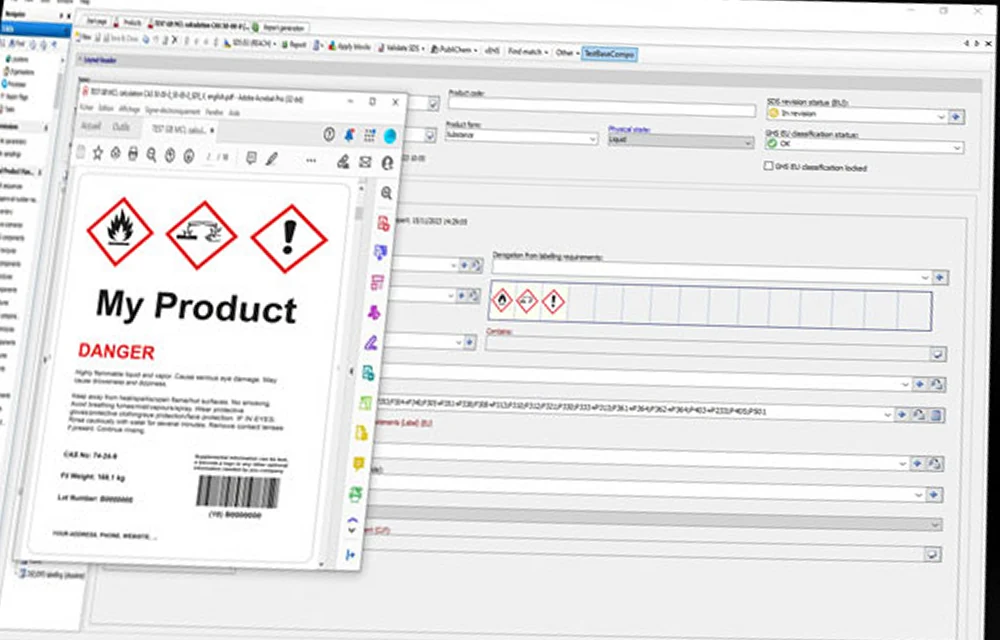Go to next page with Acrobat down-arrow icon
The width and height of the screenshot is (1000, 640).
[x=189, y=156]
